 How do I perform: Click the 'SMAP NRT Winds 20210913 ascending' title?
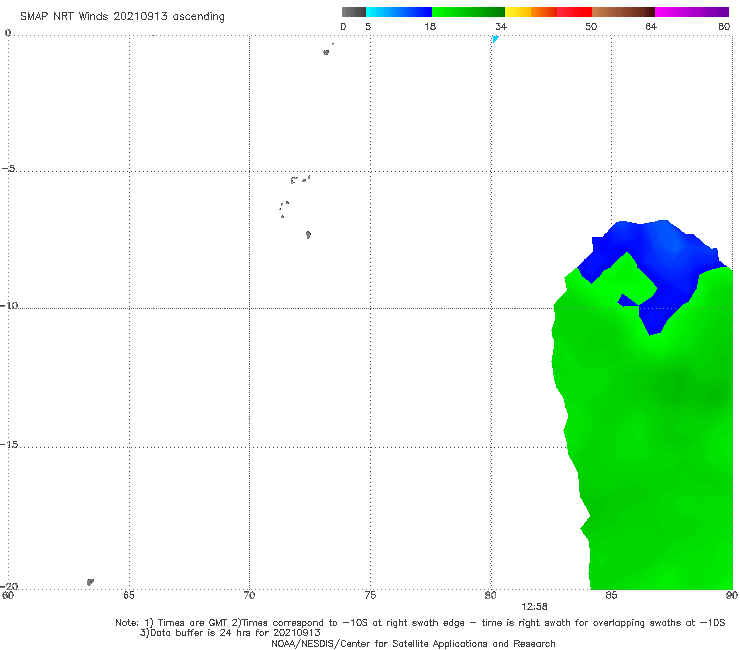click(x=122, y=16)
